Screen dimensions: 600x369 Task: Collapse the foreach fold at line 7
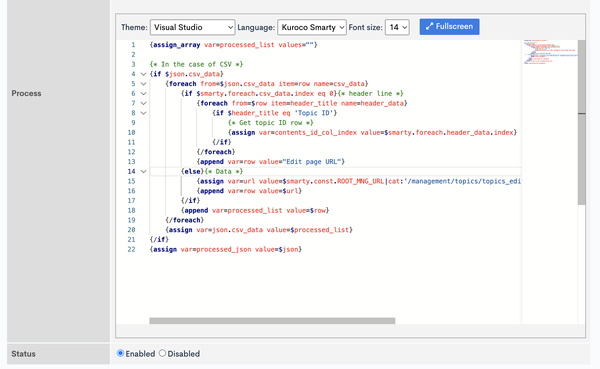[x=143, y=103]
